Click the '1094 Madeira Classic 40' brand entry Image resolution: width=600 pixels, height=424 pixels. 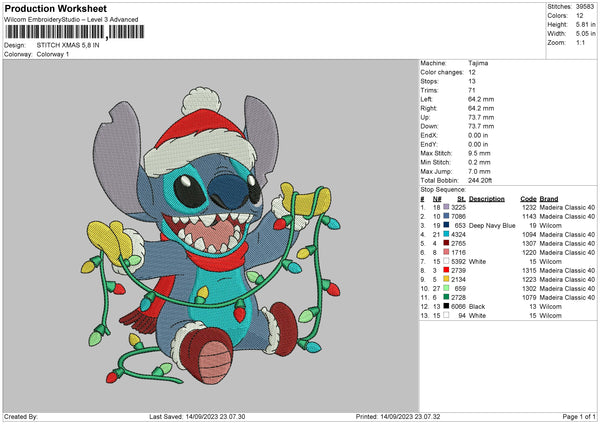[x=559, y=235]
